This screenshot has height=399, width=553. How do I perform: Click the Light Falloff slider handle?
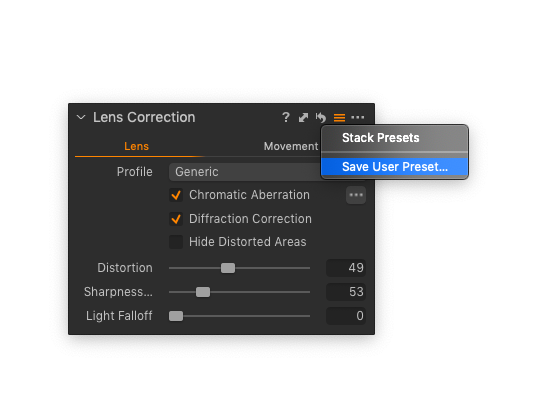tap(176, 316)
